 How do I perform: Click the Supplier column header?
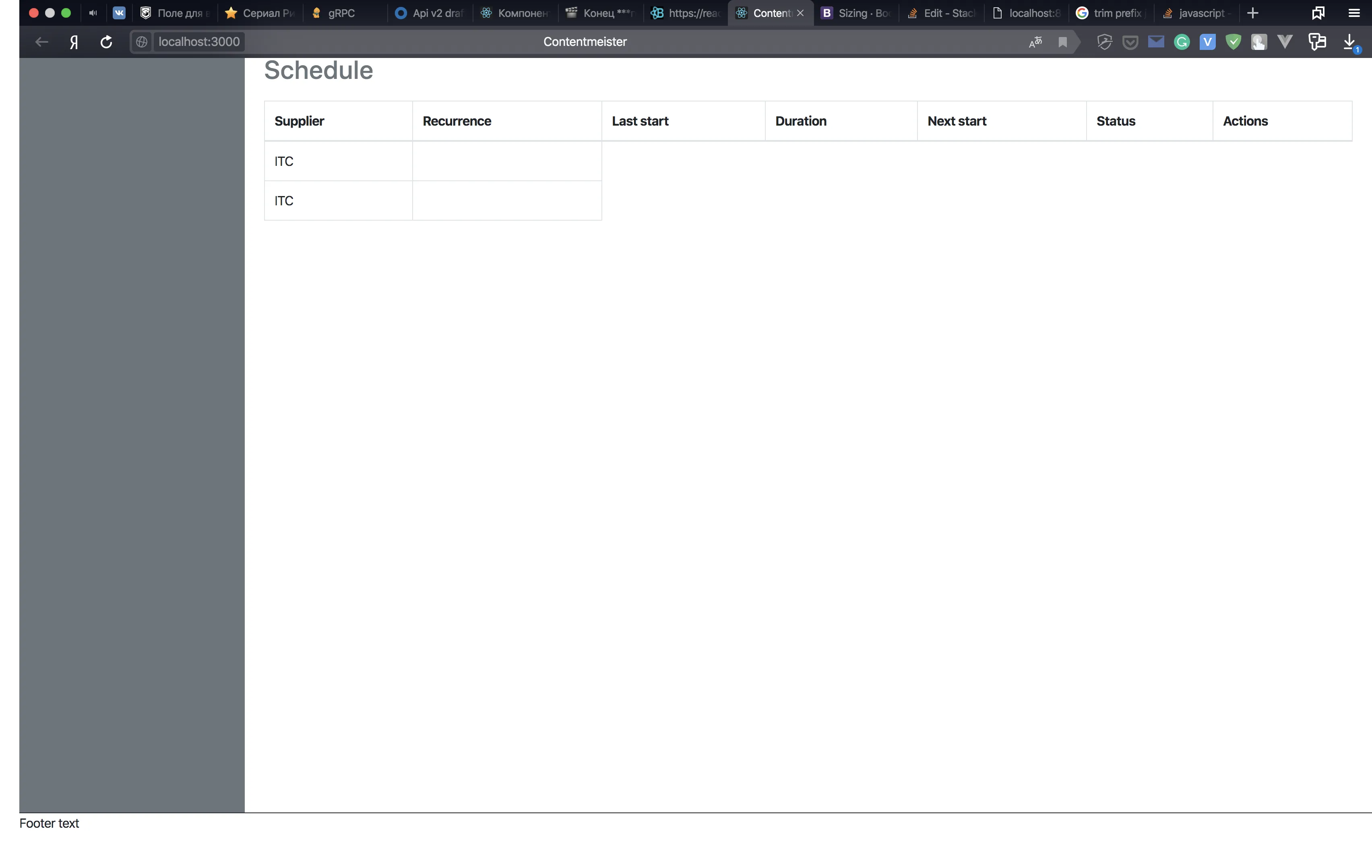tap(299, 121)
